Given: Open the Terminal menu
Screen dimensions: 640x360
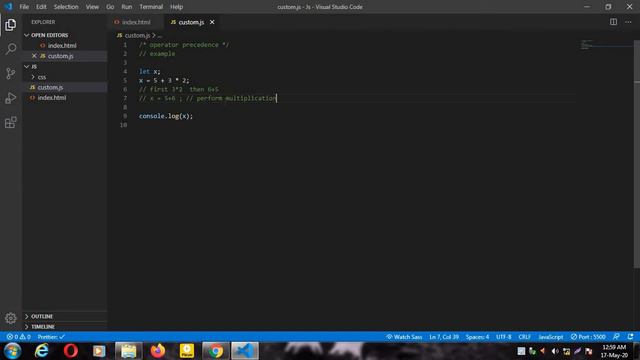Looking at the screenshot, I should [151, 7].
